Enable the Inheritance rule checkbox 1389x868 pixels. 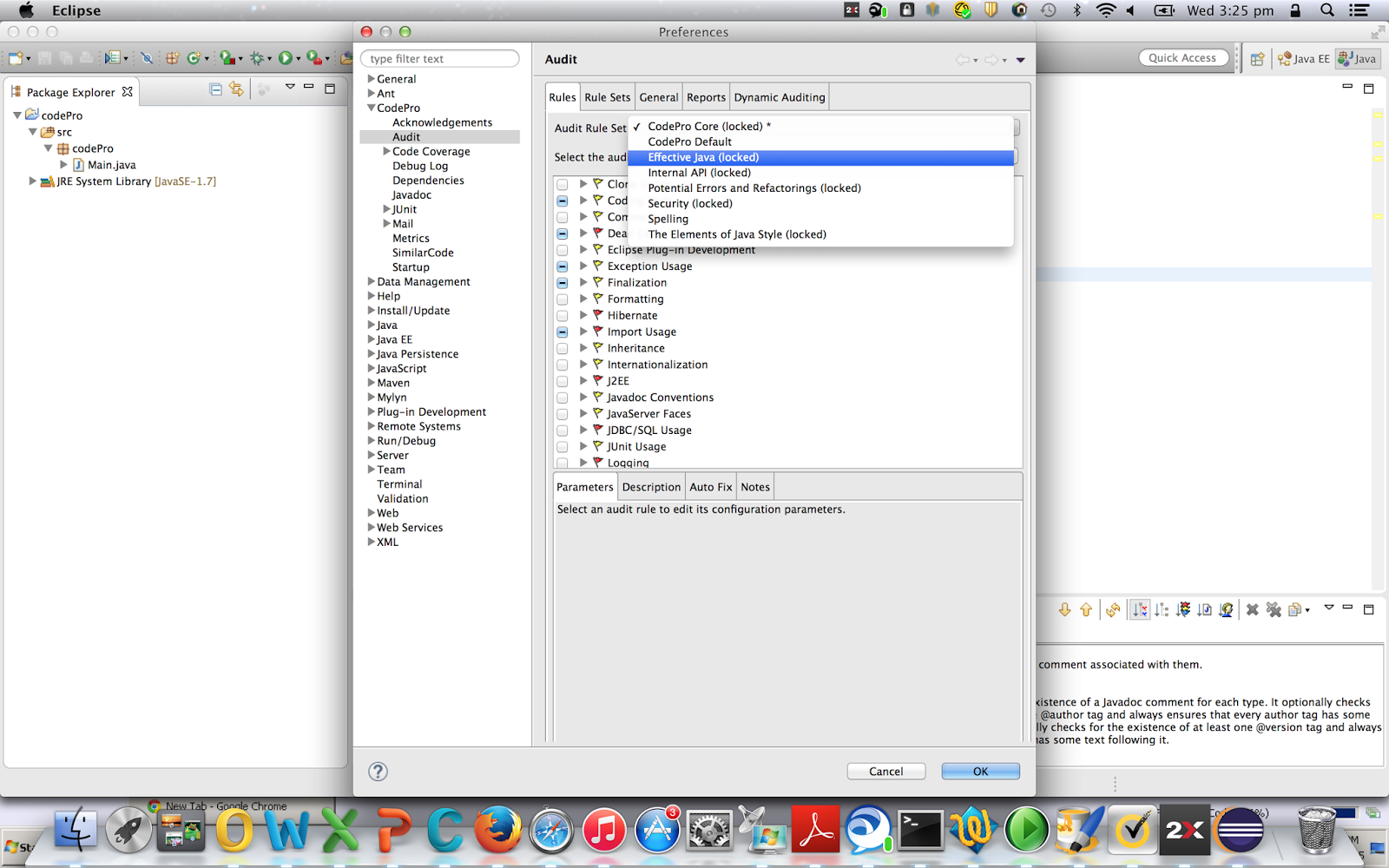coord(563,349)
